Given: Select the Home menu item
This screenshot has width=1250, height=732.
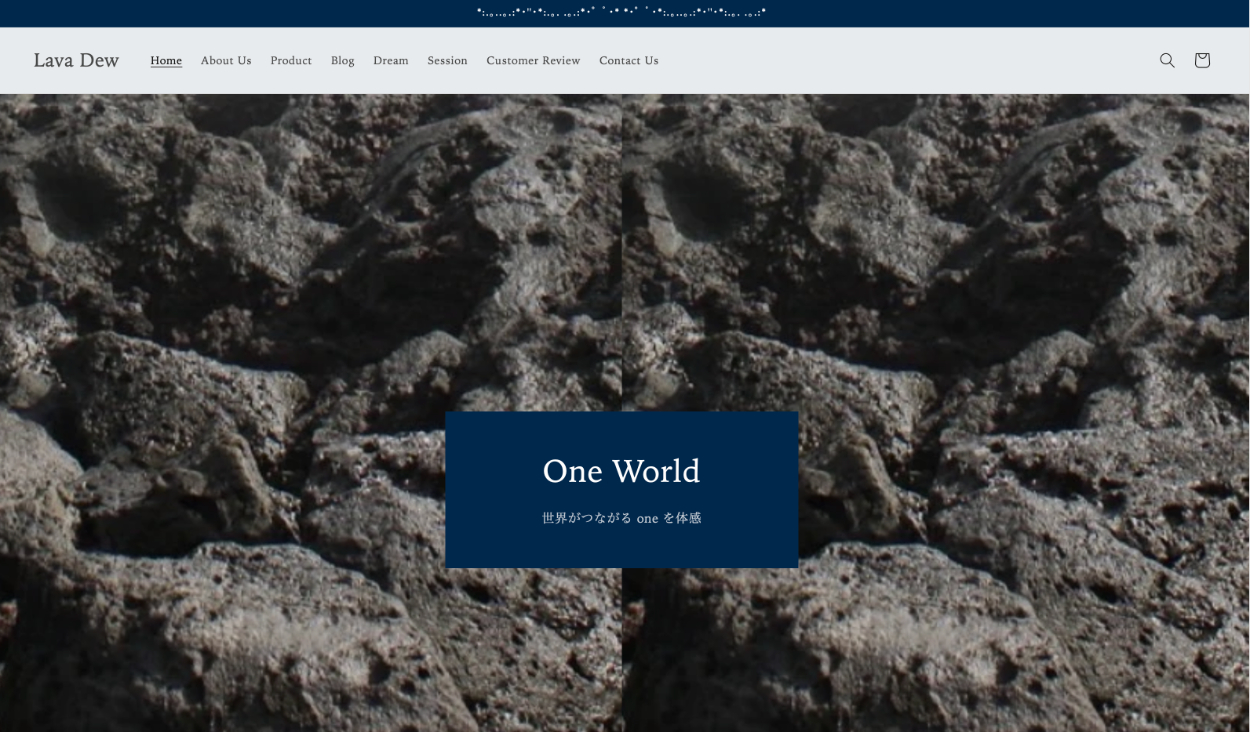Looking at the screenshot, I should tap(166, 61).
